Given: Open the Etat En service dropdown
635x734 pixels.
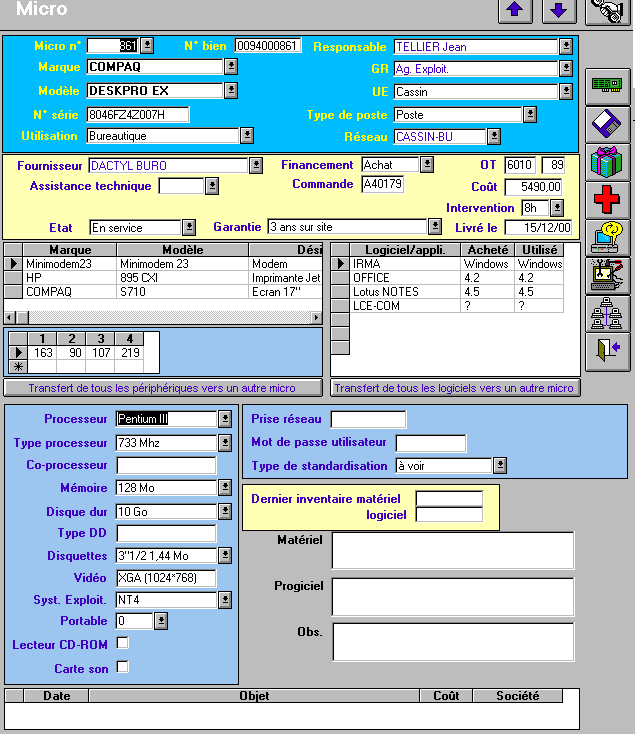Looking at the screenshot, I should pos(189,228).
